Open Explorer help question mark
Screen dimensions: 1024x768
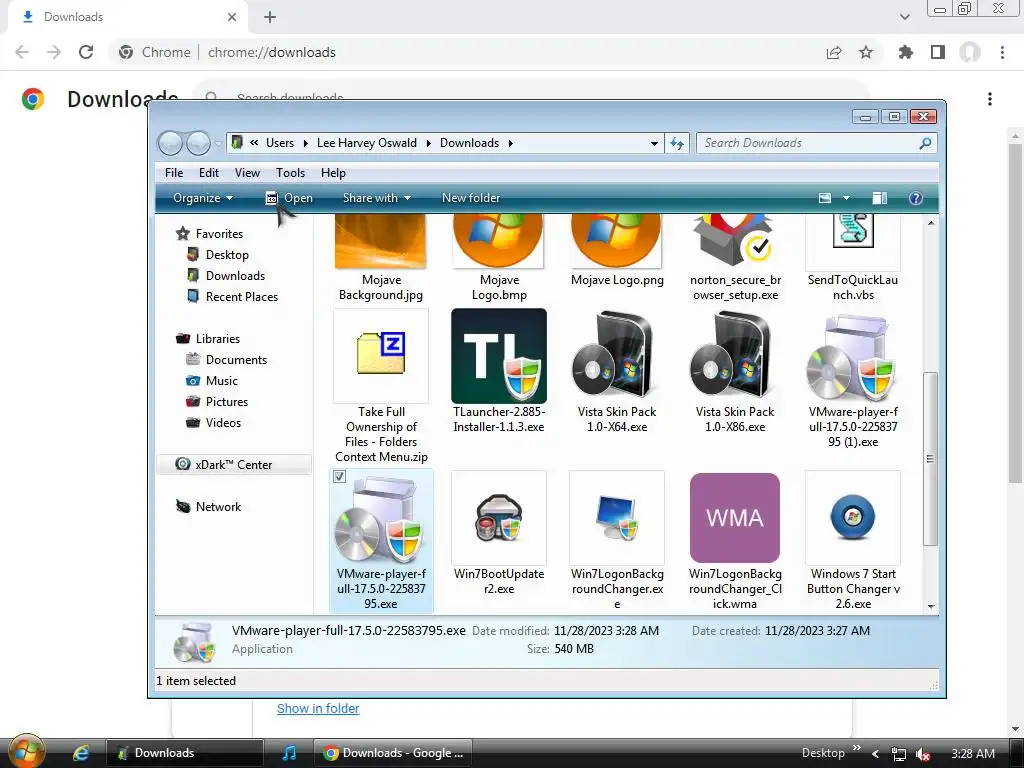[916, 198]
